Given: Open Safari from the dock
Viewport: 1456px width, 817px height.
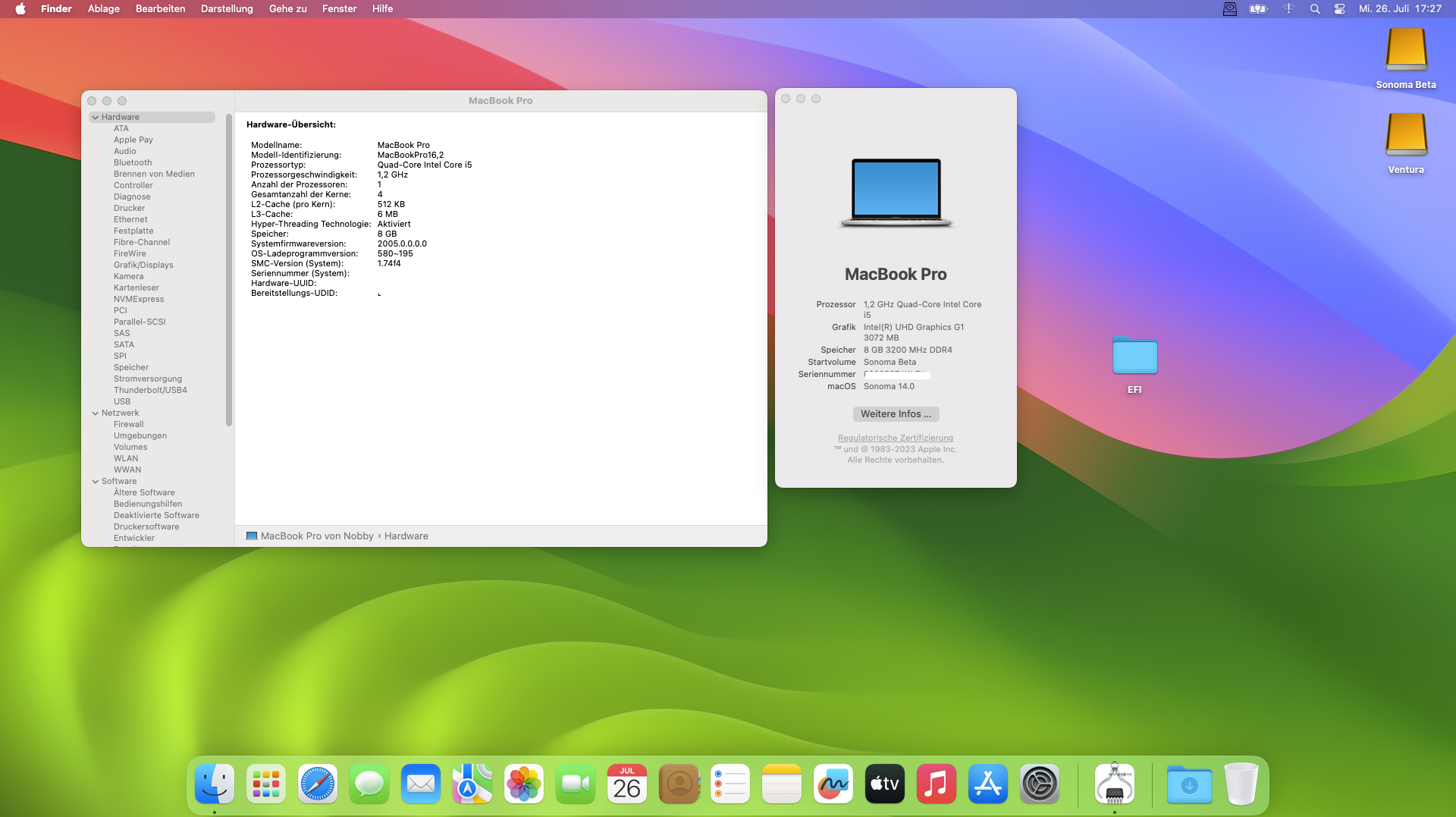Looking at the screenshot, I should tap(317, 784).
